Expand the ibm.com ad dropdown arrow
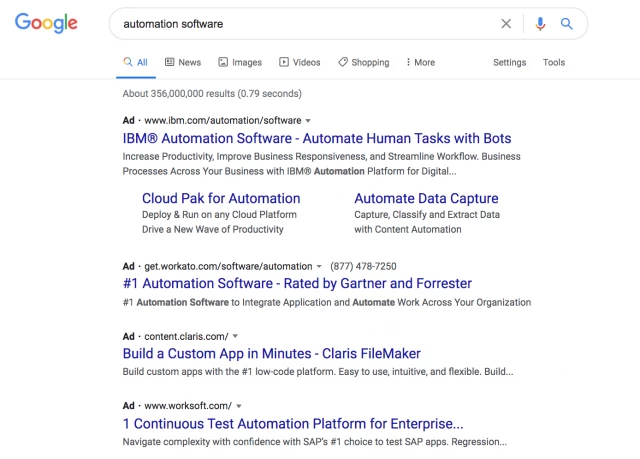Screen dimensions: 640x459 point(308,121)
